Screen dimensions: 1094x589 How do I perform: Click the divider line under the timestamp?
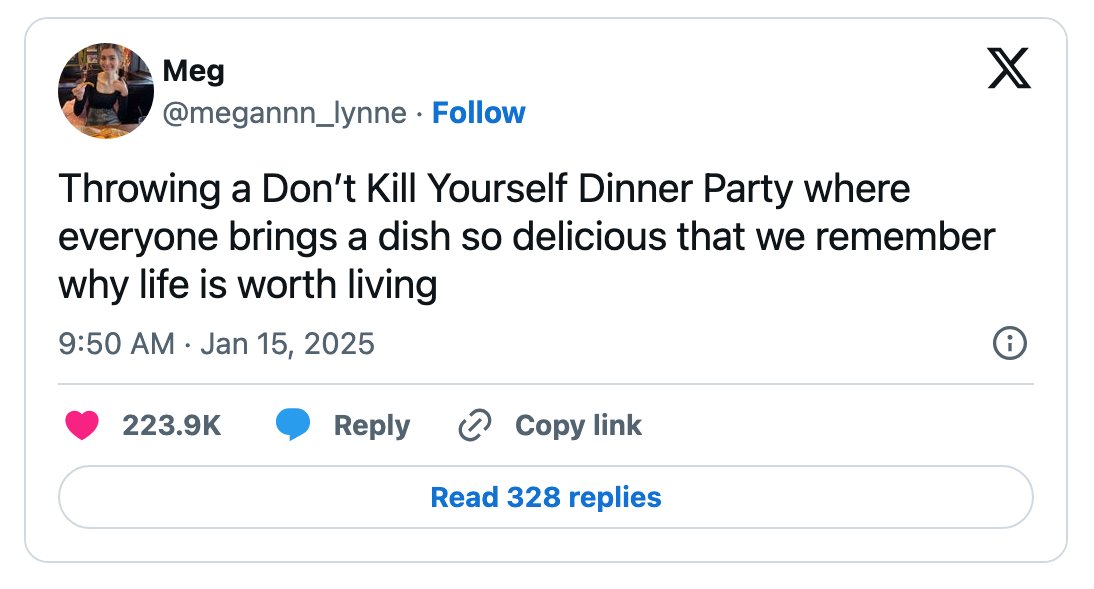(x=546, y=384)
